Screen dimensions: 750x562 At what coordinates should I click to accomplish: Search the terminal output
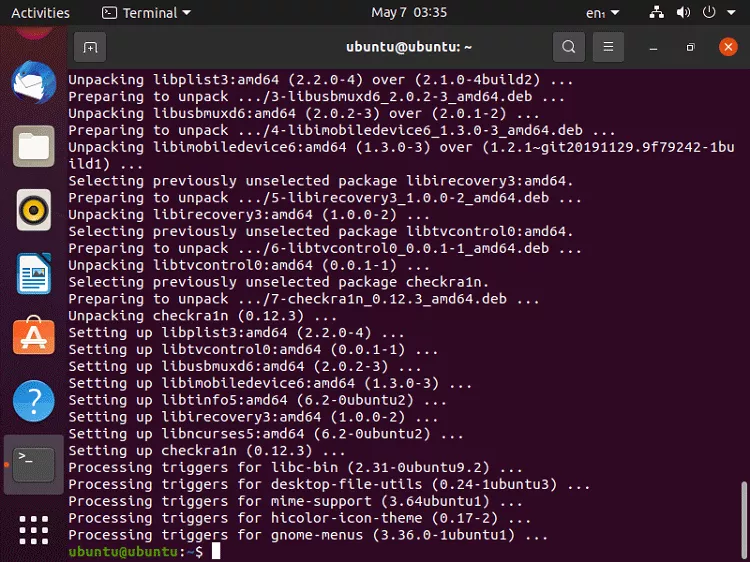(x=569, y=47)
